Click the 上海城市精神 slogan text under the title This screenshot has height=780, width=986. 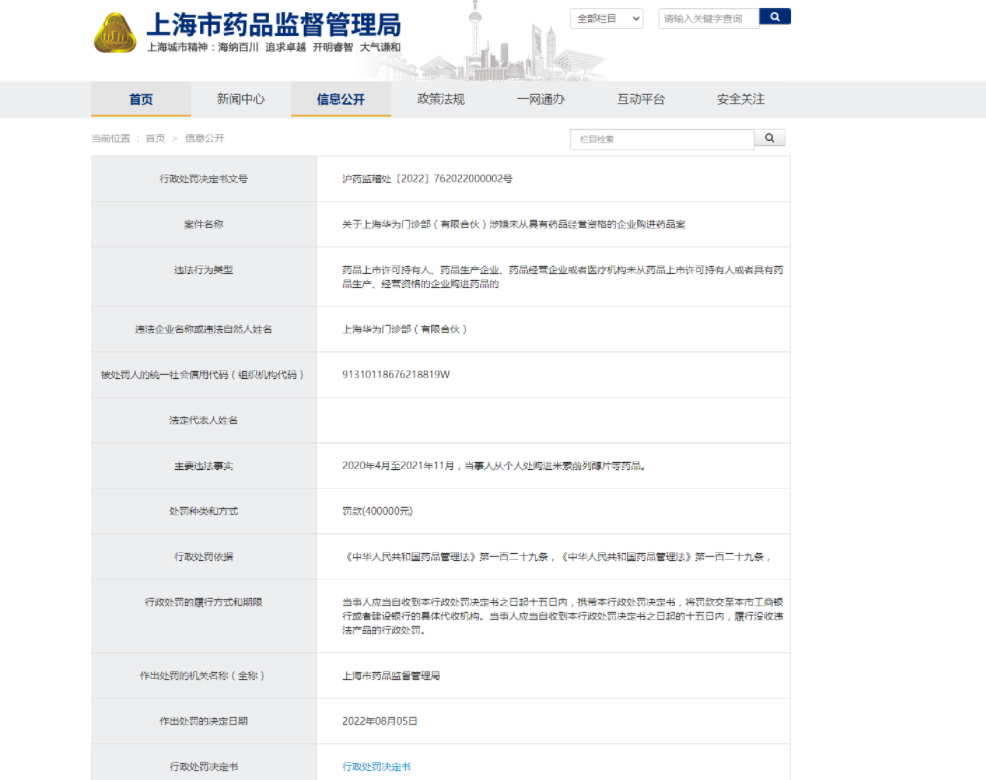pos(274,47)
